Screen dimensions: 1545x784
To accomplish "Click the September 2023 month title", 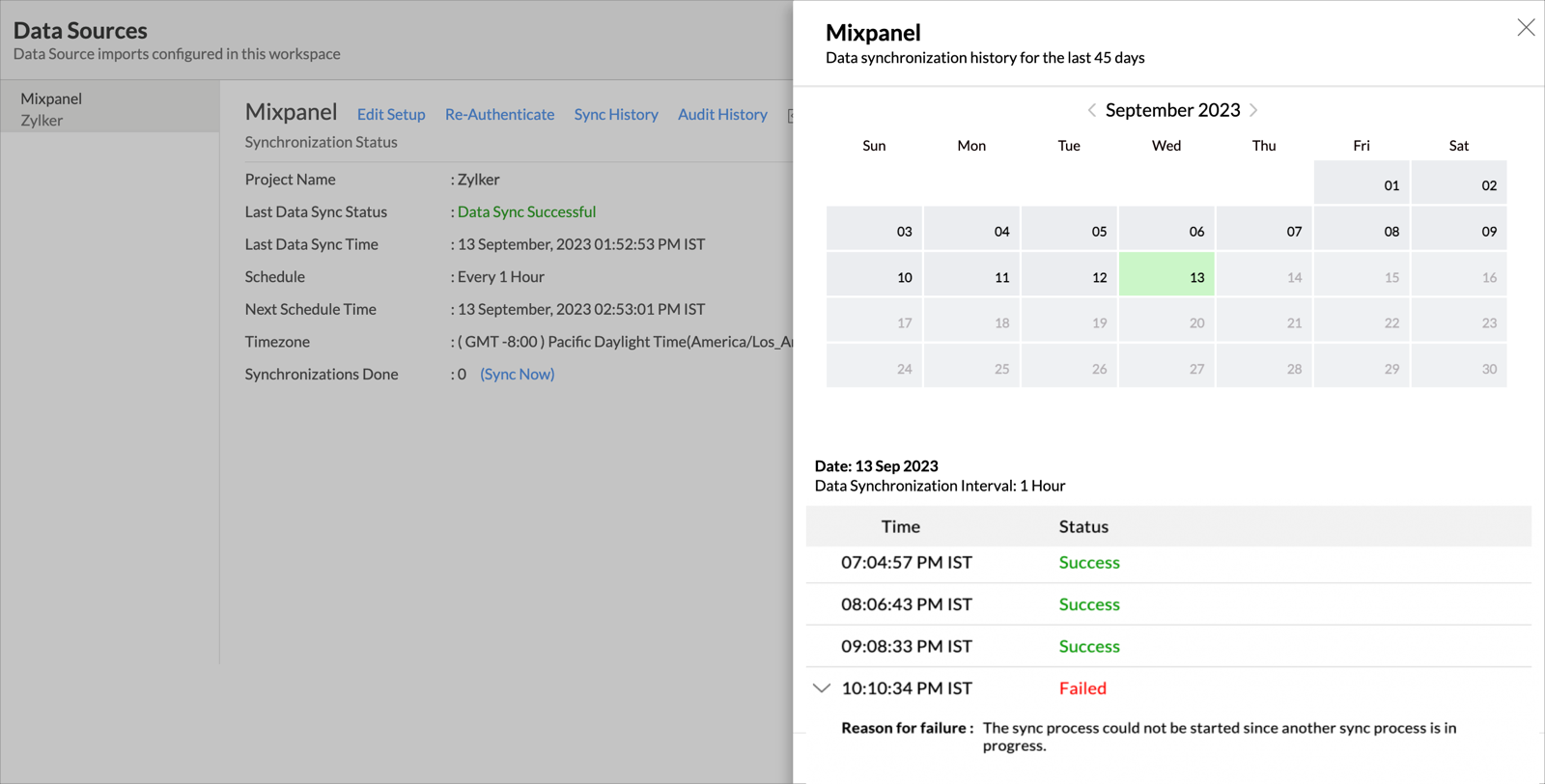I will click(x=1172, y=110).
